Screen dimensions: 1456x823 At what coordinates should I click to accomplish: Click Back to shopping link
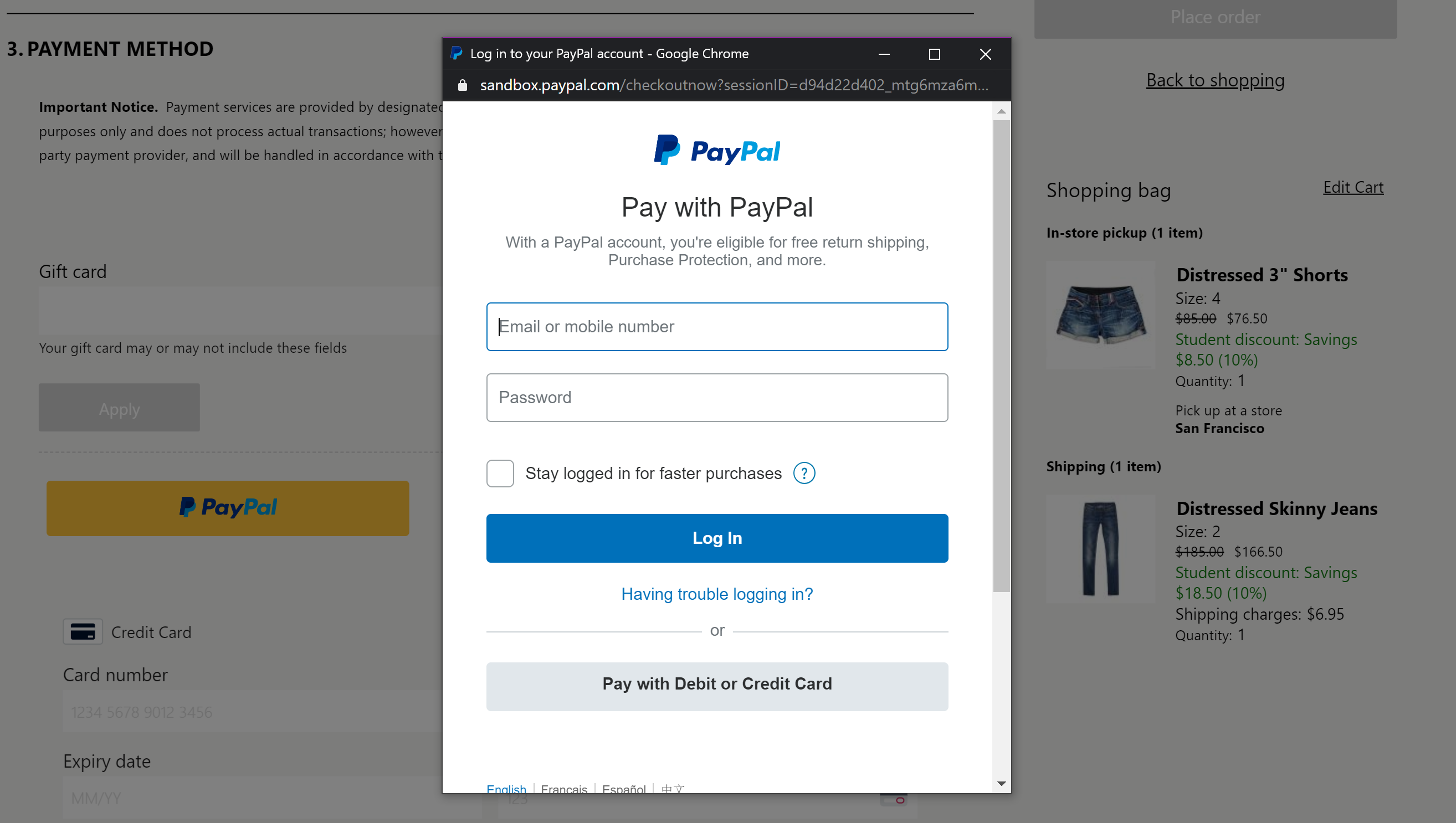(1215, 79)
